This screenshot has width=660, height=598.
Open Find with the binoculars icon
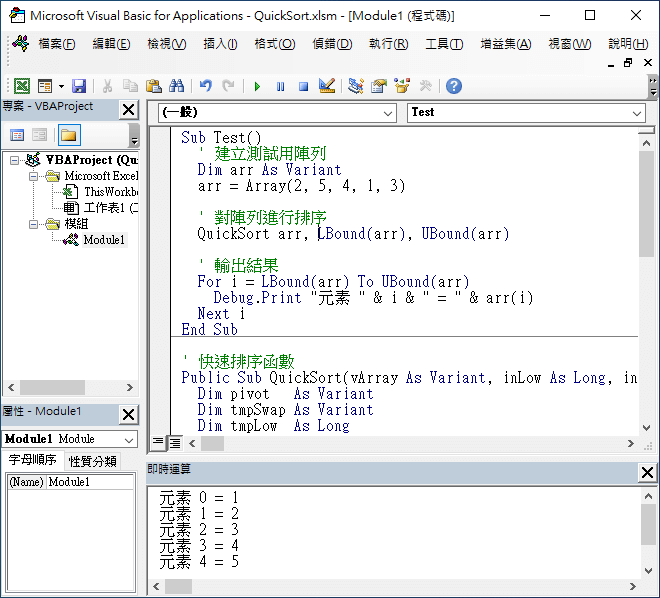coord(176,86)
